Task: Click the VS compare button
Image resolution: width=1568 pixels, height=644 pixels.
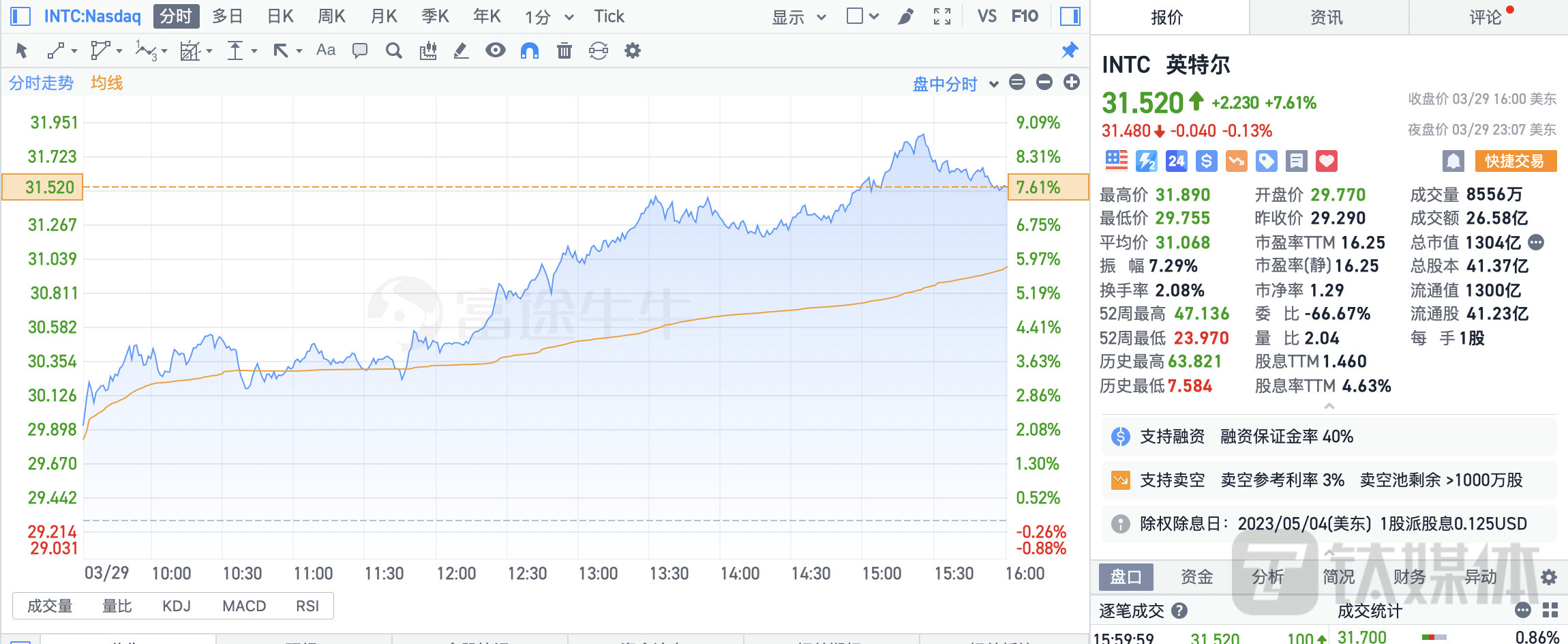Action: (986, 16)
